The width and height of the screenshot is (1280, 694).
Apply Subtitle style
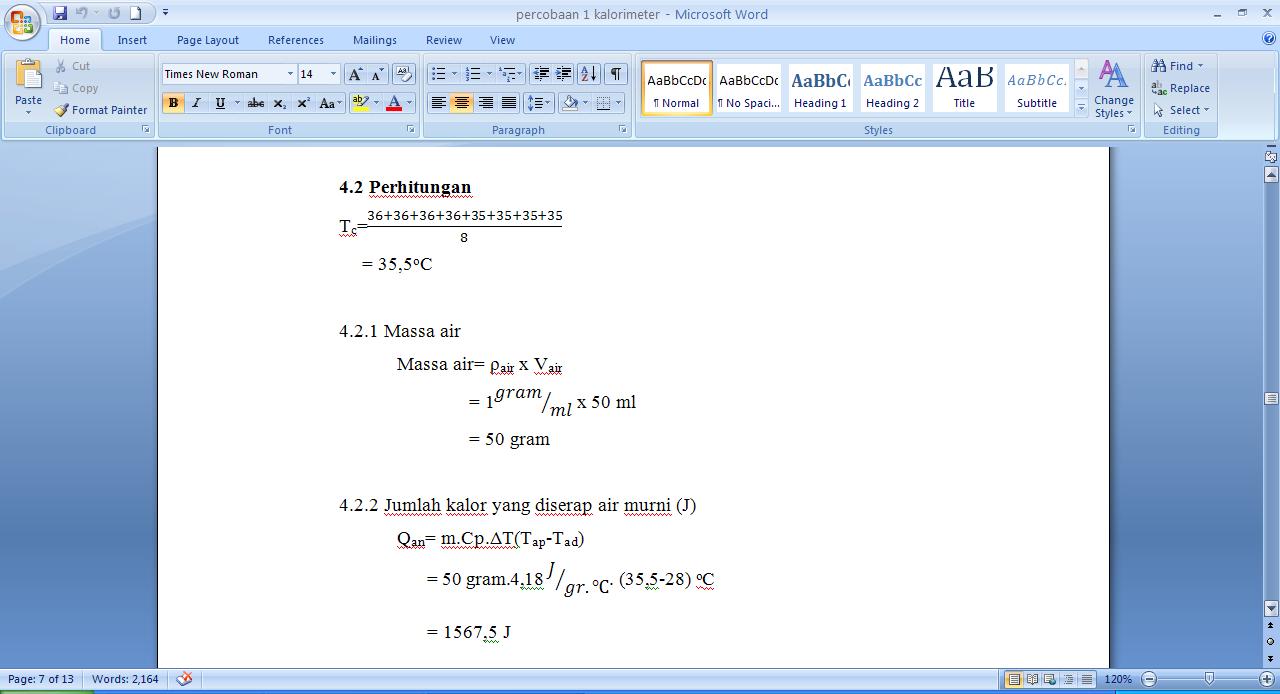(x=1037, y=88)
